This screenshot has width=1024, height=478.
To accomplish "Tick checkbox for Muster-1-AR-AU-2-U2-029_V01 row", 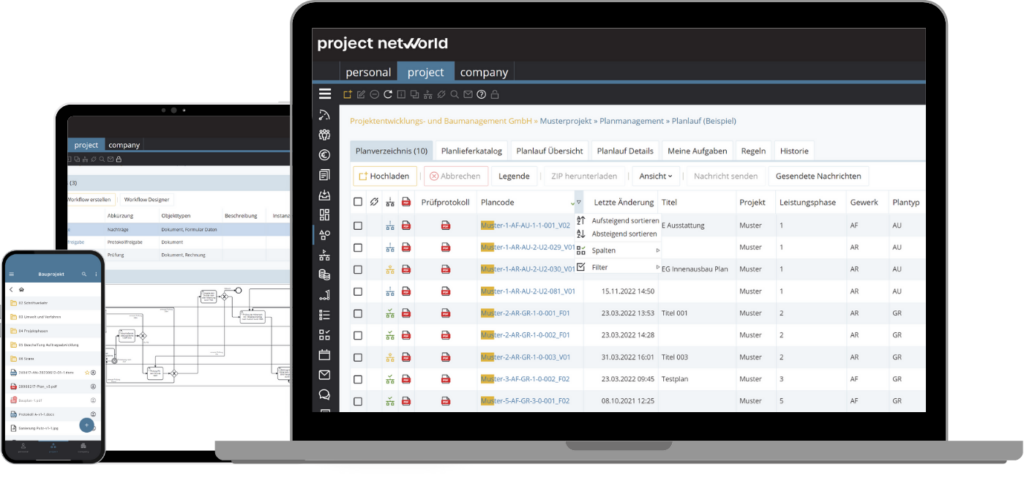I will point(358,247).
